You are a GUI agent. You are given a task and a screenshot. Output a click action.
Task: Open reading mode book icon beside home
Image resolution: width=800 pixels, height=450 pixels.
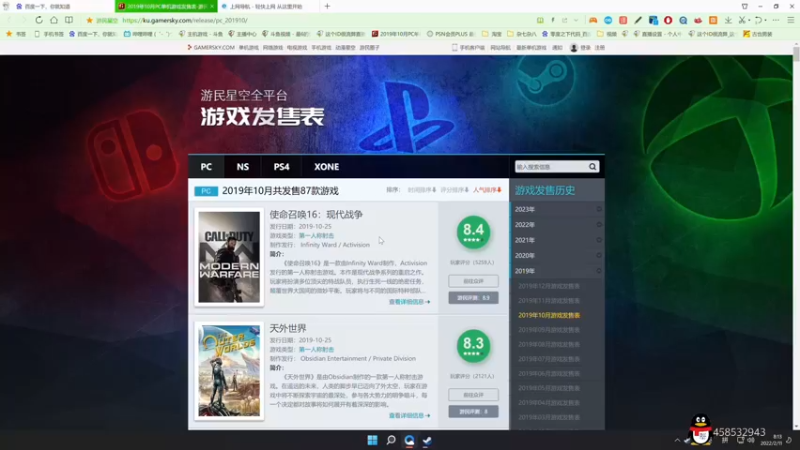(68, 20)
